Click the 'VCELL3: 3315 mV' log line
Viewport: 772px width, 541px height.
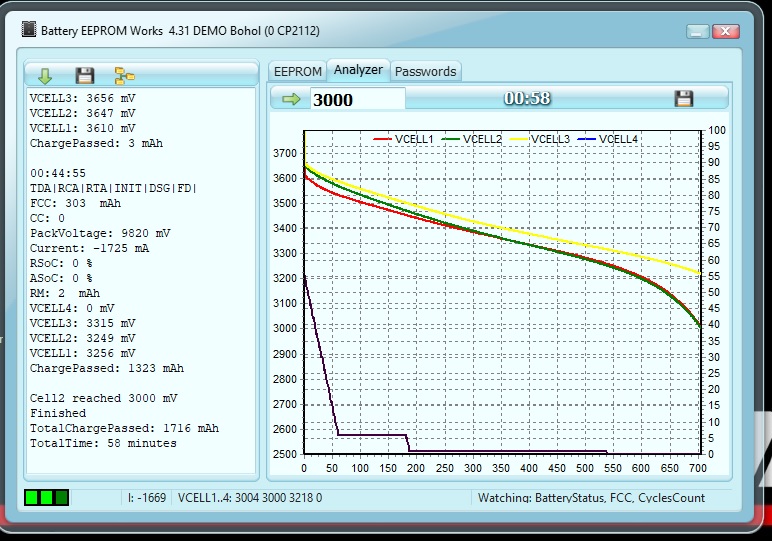[82, 323]
